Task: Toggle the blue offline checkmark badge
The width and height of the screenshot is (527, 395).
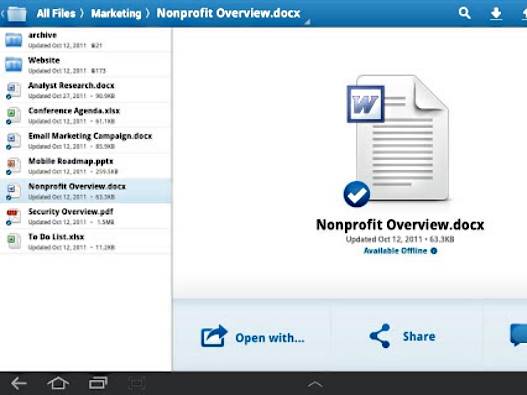Action: 357,194
